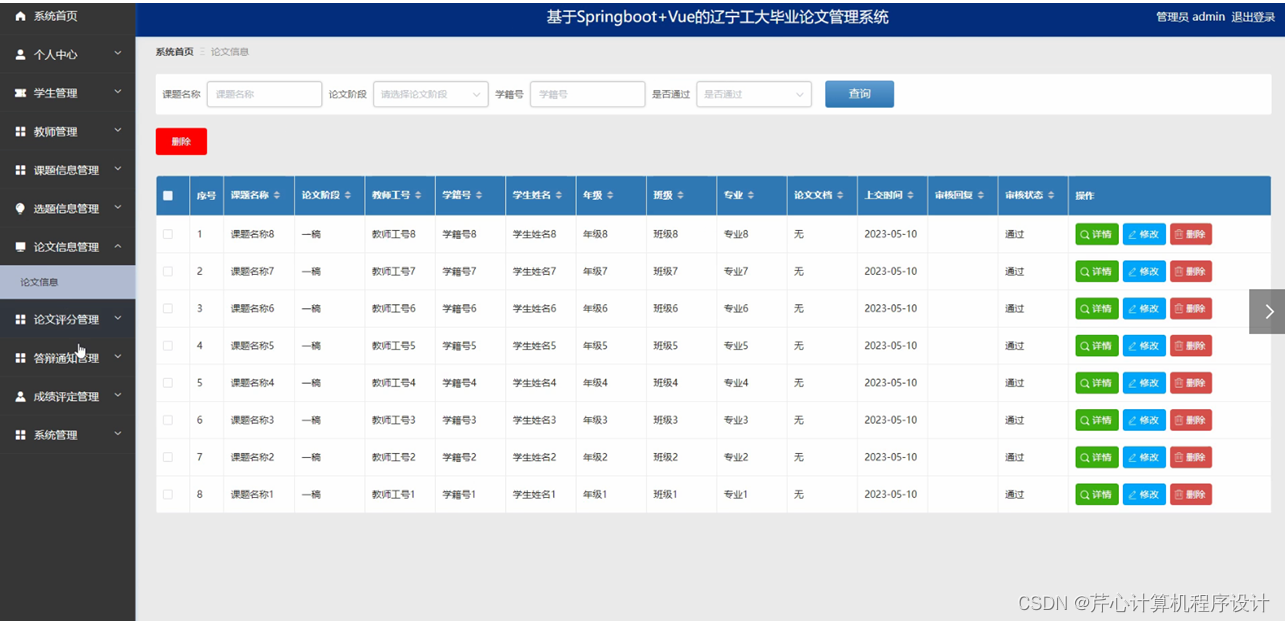1285x622 pixels.
Task: Check the row for 课题名称1
Action: click(168, 494)
